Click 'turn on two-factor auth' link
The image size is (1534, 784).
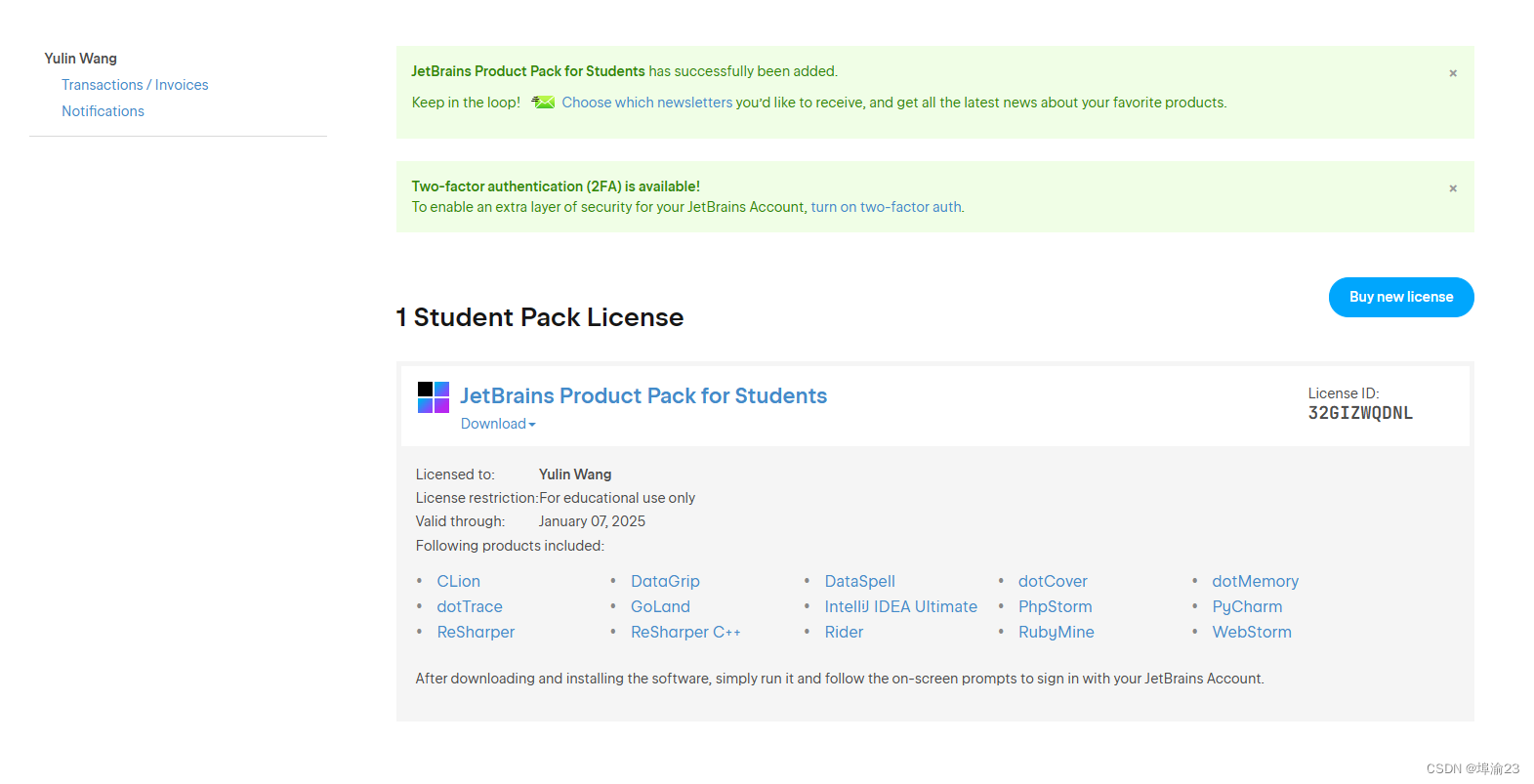point(886,207)
